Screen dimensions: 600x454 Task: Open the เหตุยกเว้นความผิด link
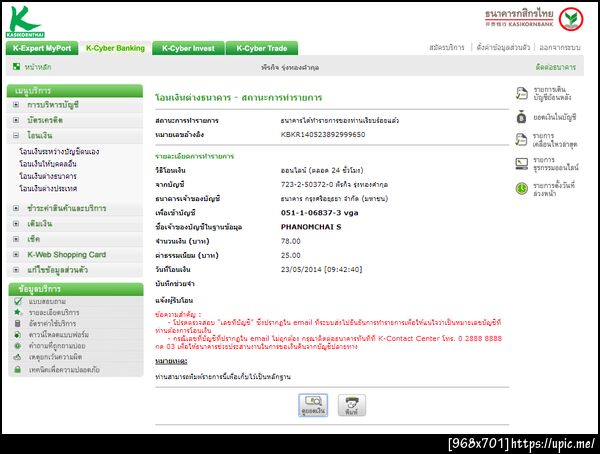click(55, 357)
